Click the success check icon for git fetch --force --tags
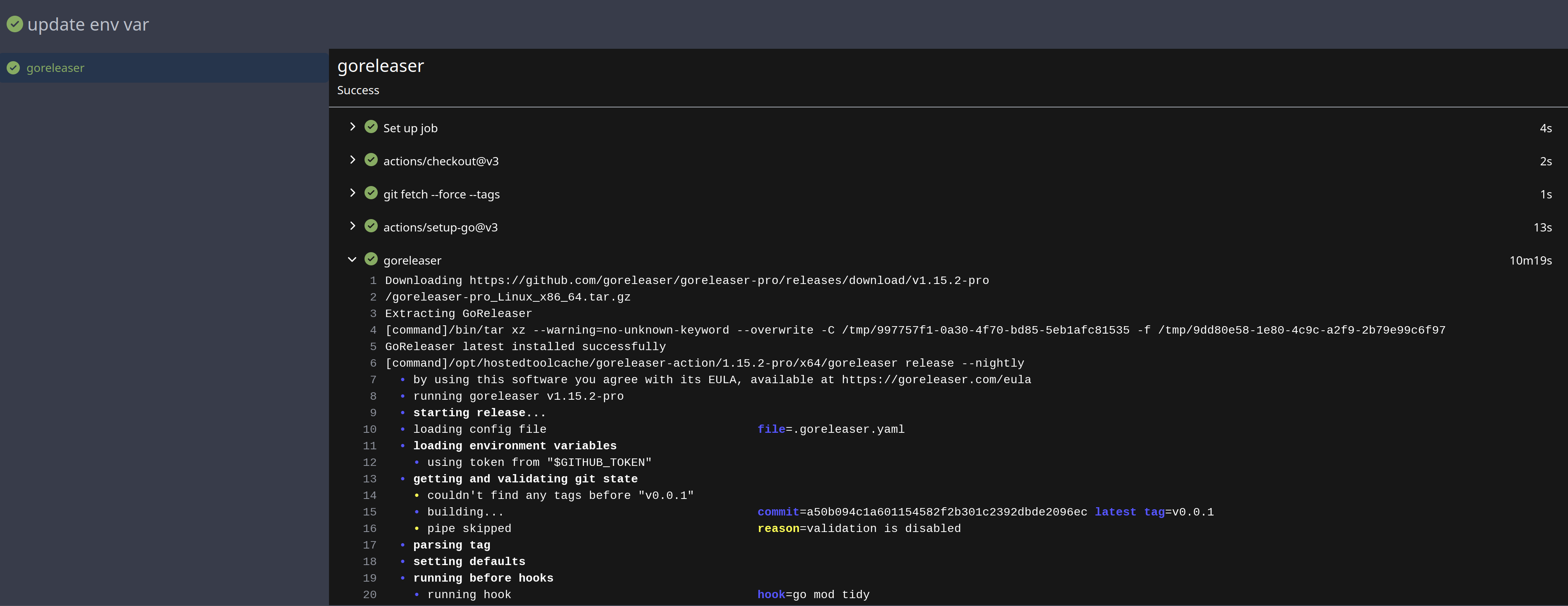 (371, 193)
